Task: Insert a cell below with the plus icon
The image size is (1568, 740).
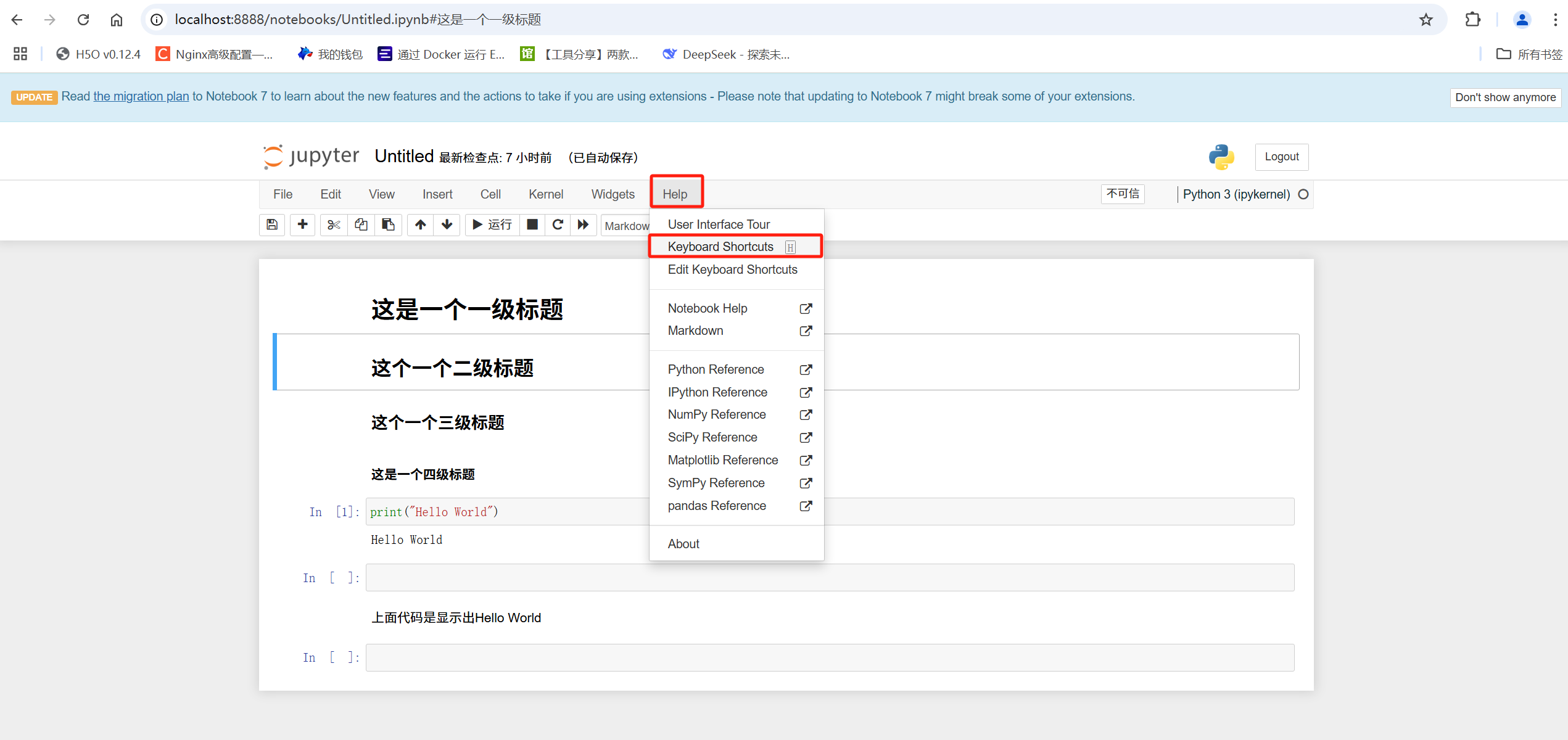Action: (x=302, y=224)
